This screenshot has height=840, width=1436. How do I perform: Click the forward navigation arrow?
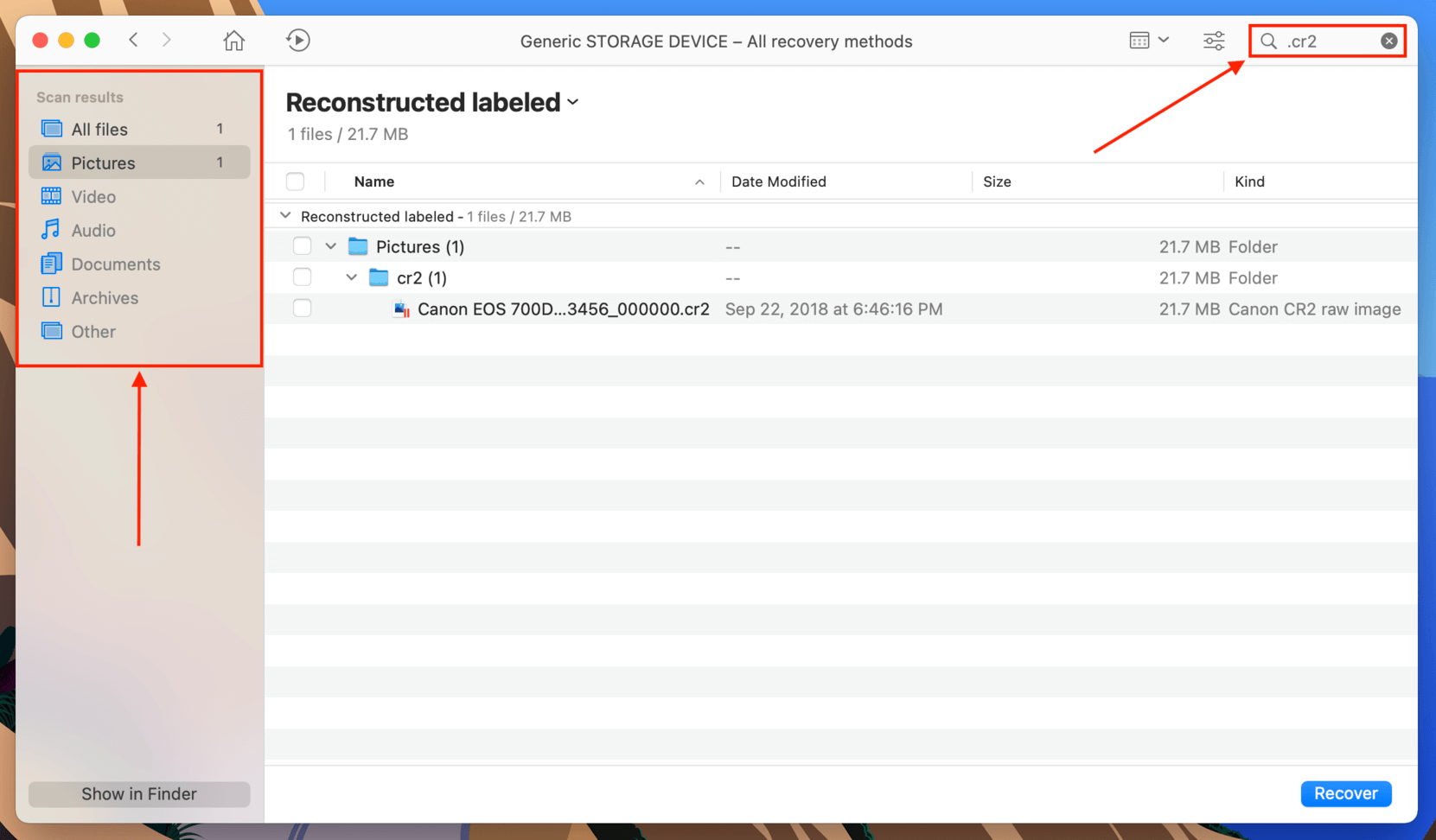[167, 40]
